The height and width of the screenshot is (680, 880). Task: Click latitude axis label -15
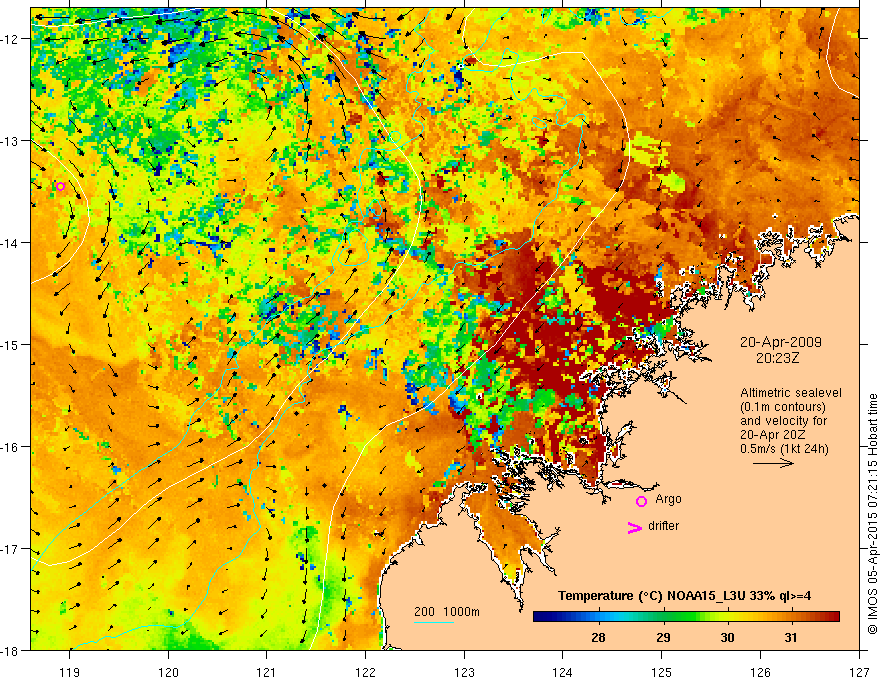click(10, 344)
